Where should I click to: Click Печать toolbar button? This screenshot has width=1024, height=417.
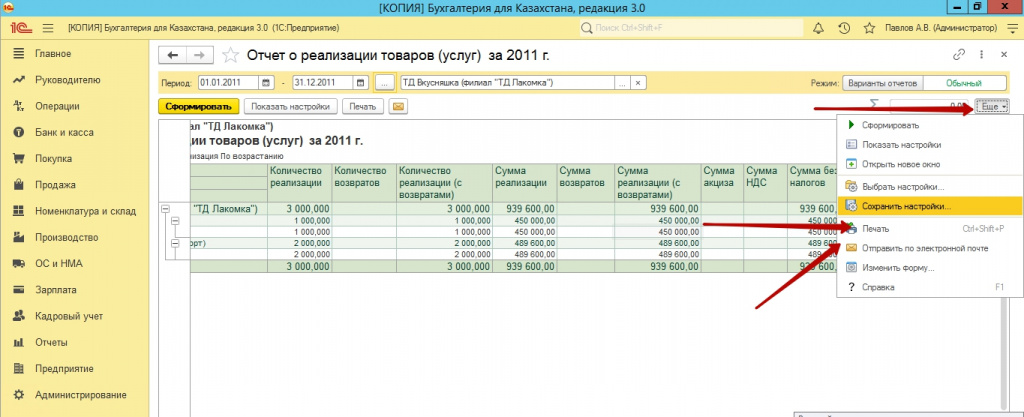[362, 106]
